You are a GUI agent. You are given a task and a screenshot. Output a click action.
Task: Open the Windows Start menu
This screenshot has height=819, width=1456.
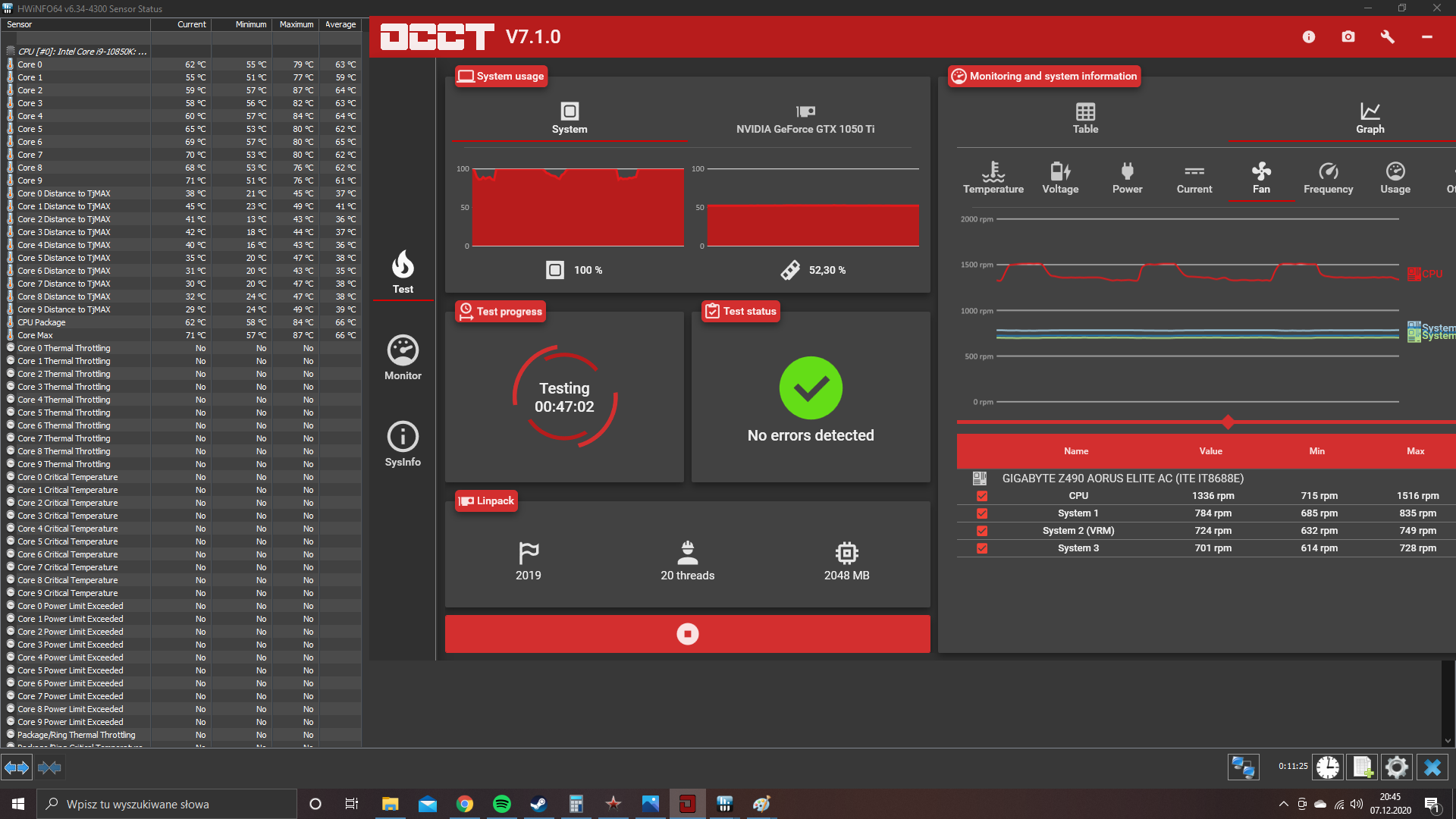click(18, 804)
